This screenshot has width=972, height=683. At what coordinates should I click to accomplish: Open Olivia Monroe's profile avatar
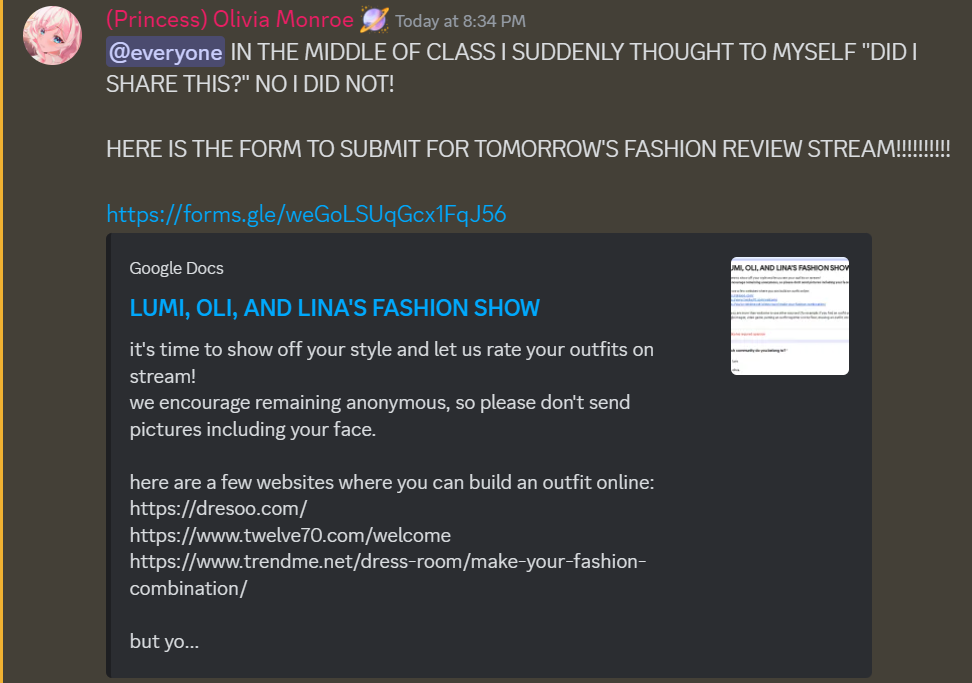point(53,35)
